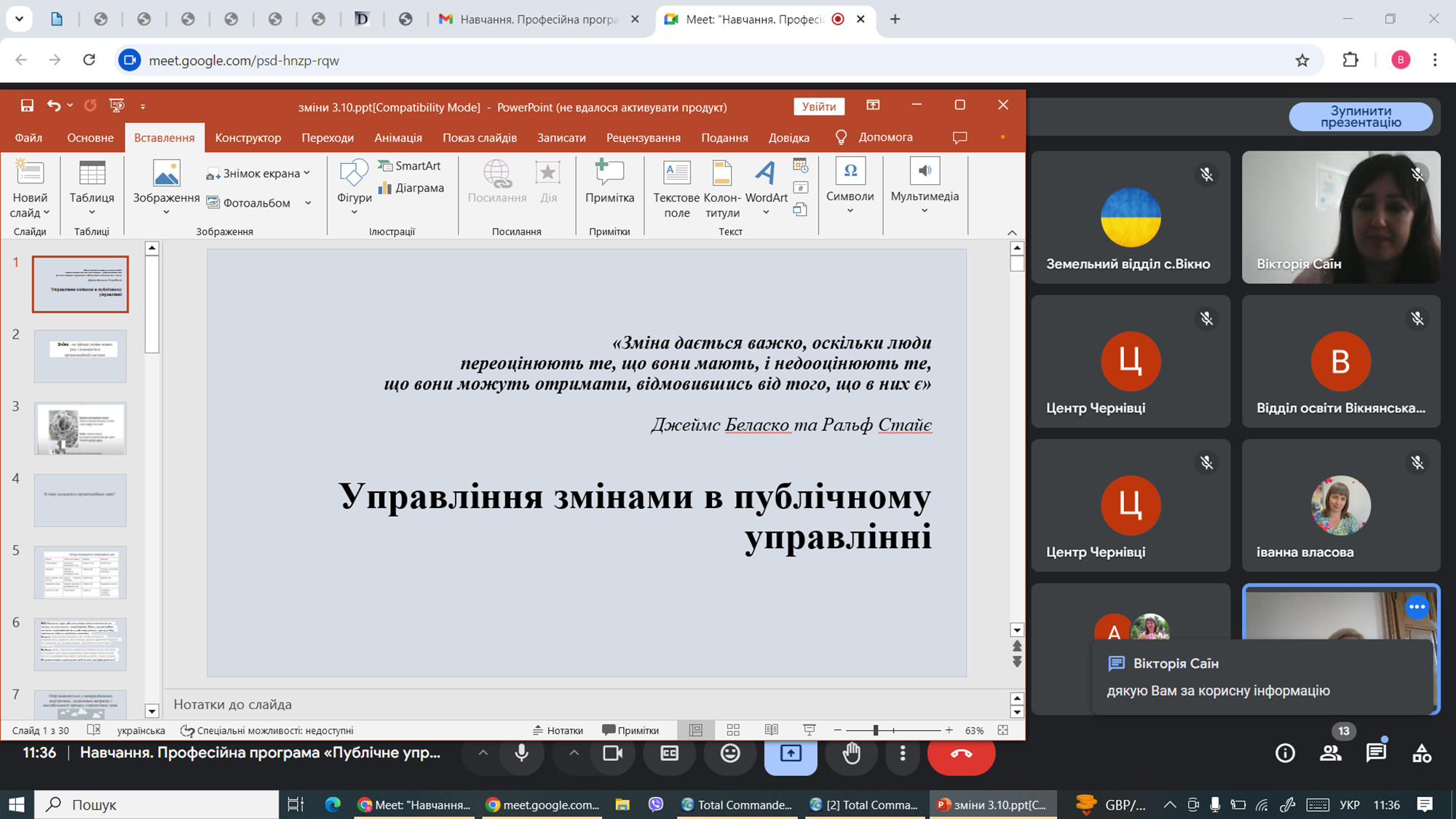Image resolution: width=1456 pixels, height=819 pixels.
Task: Toggle normal view in status bar
Action: click(696, 730)
